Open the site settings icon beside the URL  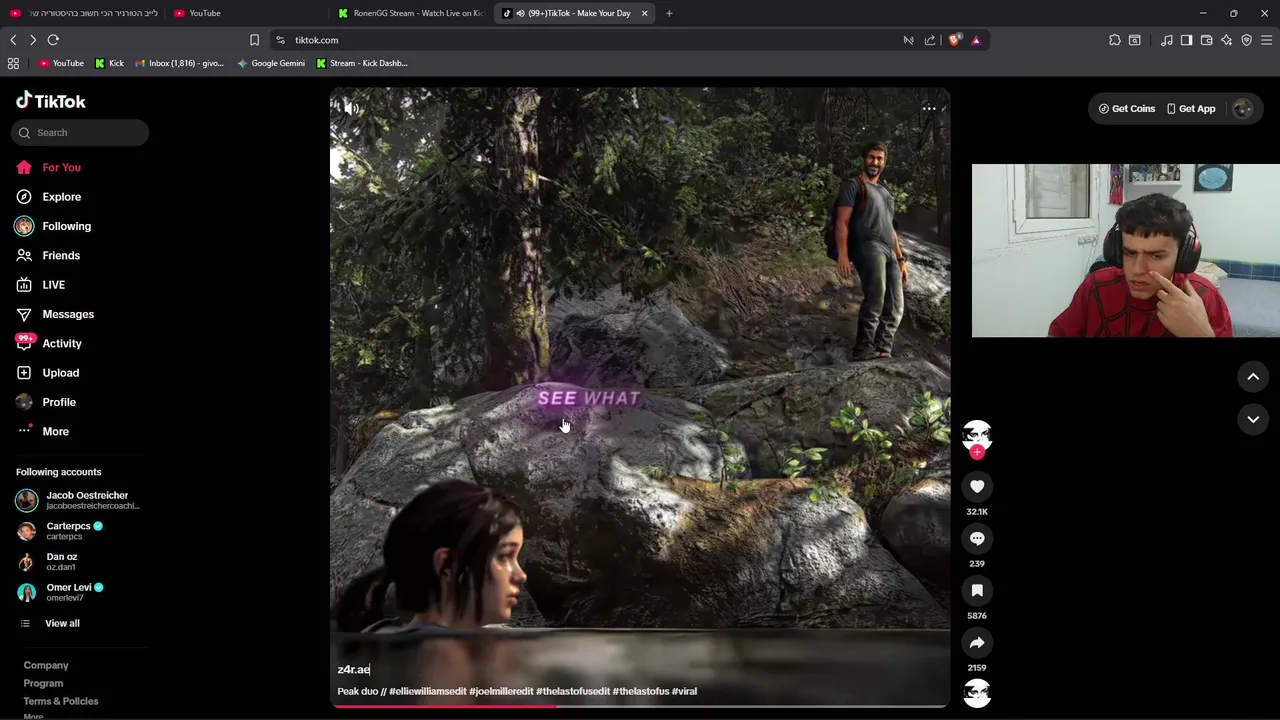click(281, 40)
